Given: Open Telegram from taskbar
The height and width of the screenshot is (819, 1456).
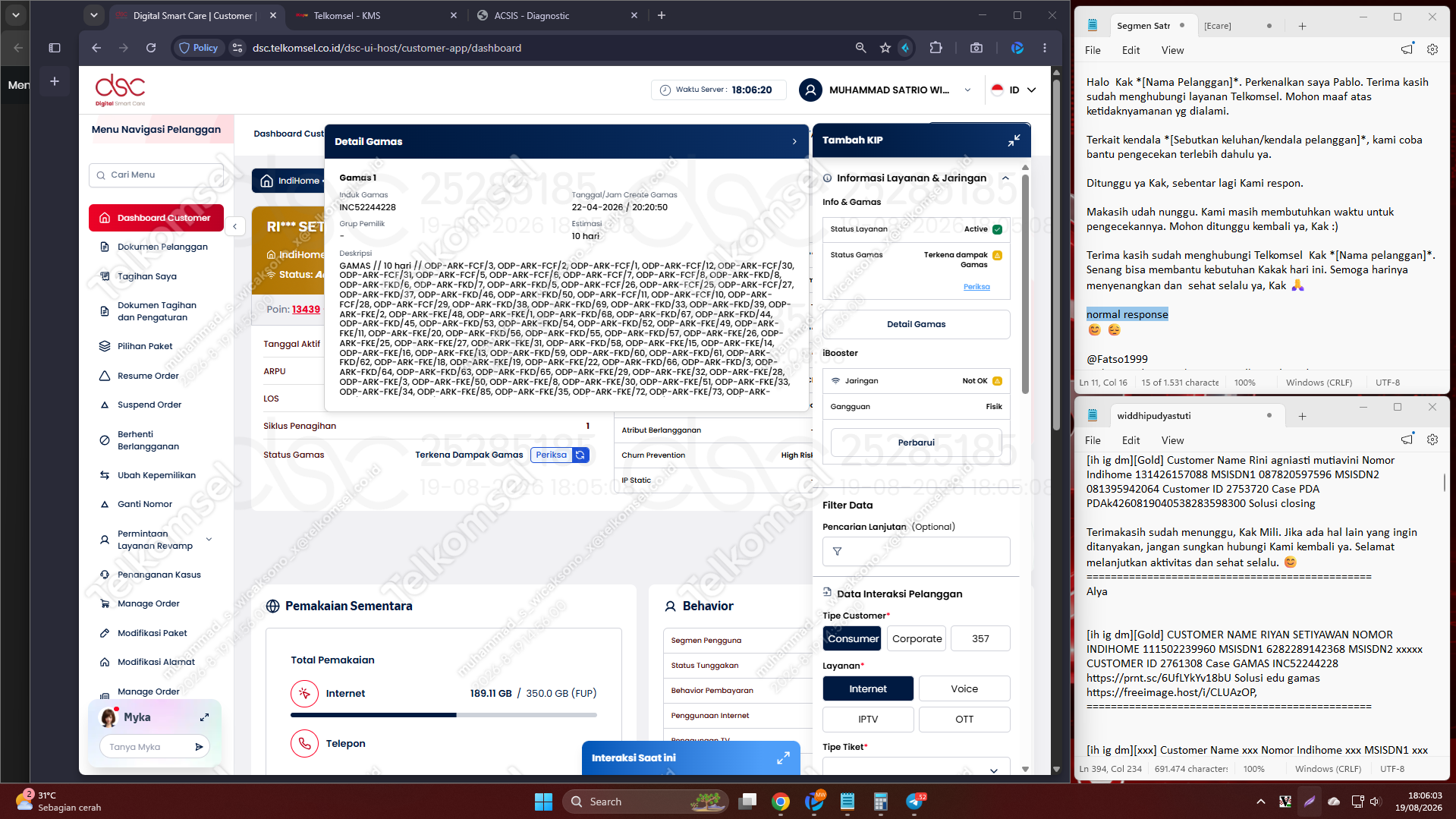Looking at the screenshot, I should (x=915, y=802).
